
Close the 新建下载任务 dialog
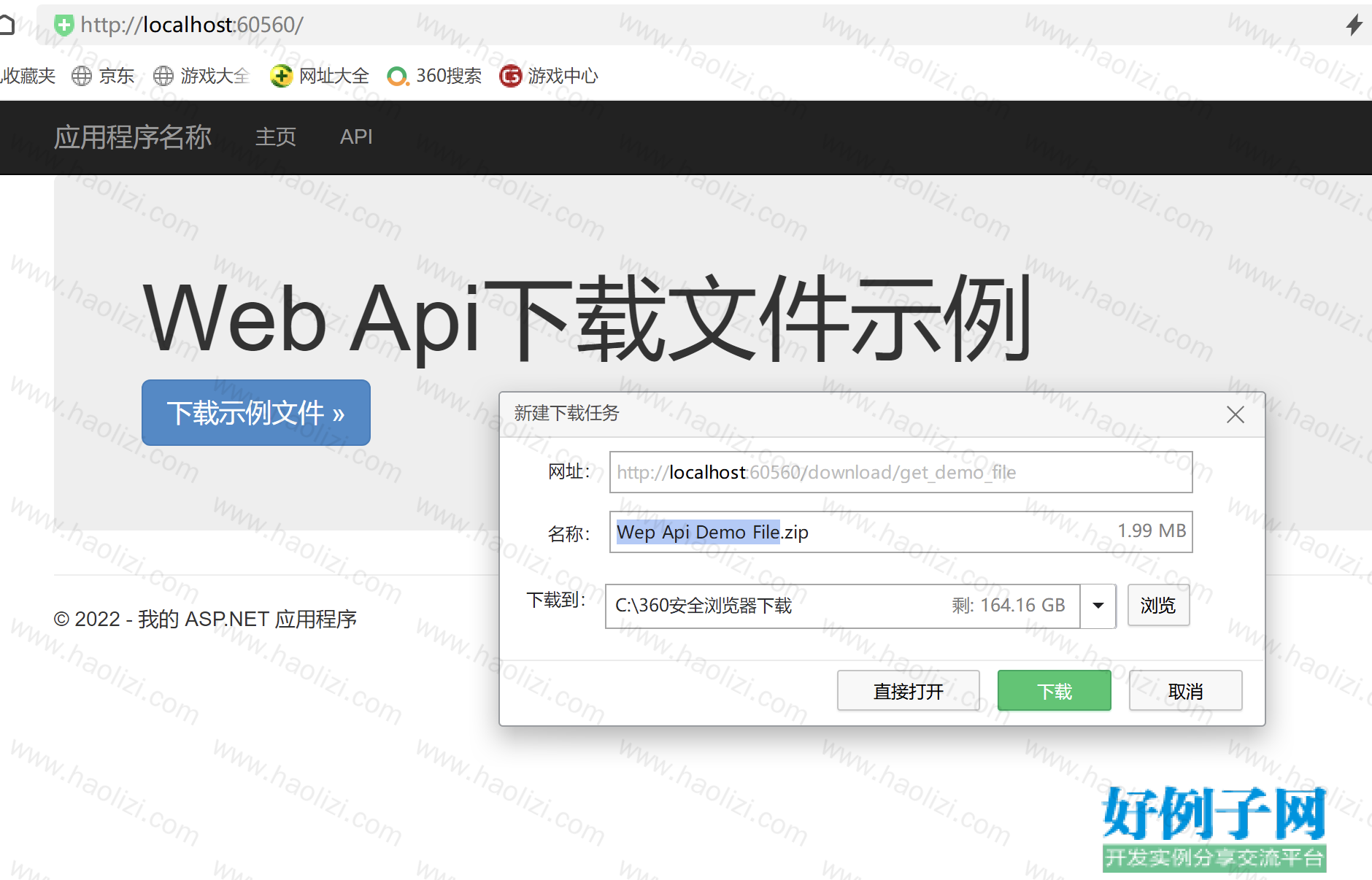pyautogui.click(x=1236, y=414)
